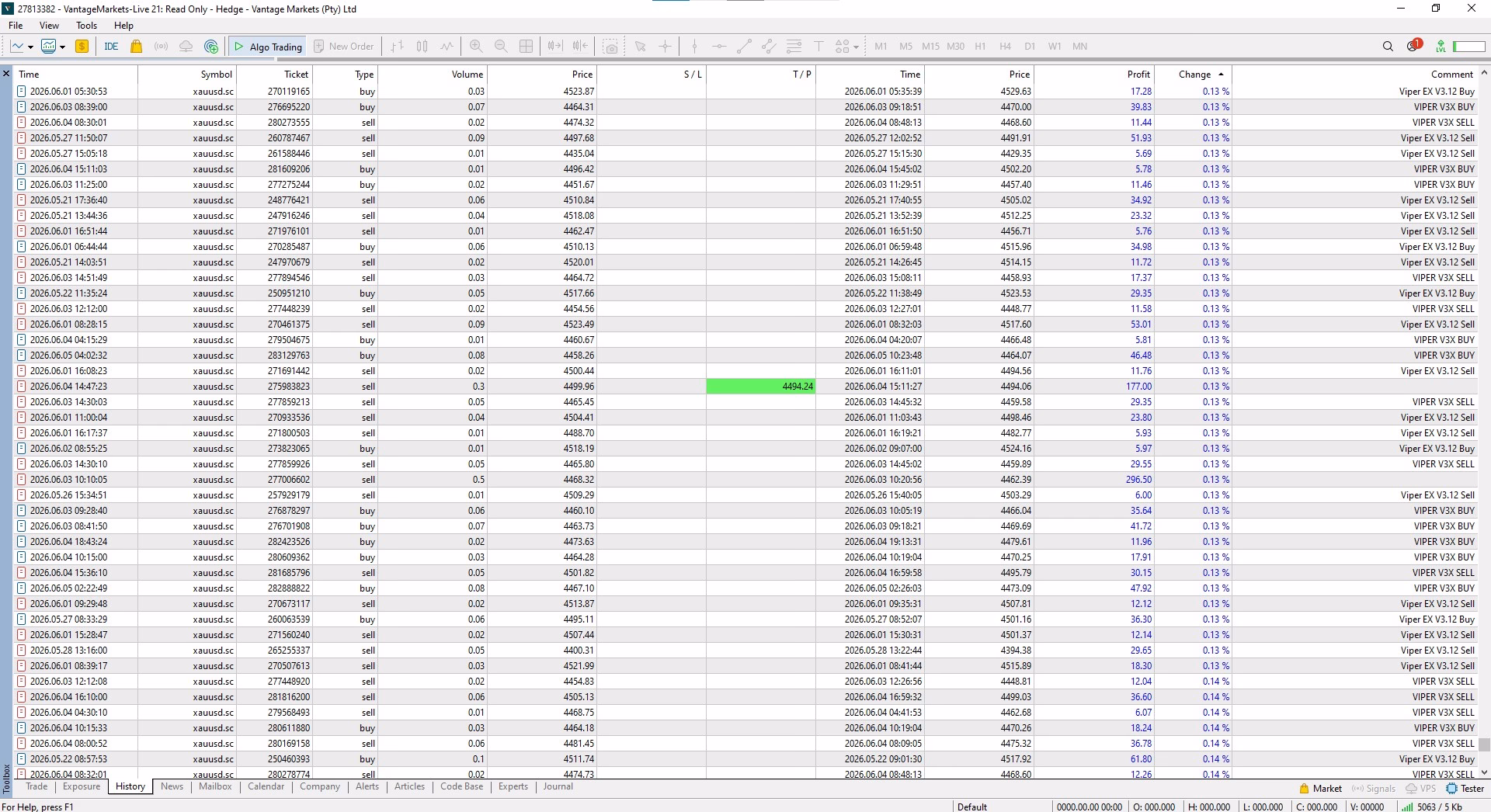Select the crosshair tool
This screenshot has width=1491, height=812.
pos(665,47)
